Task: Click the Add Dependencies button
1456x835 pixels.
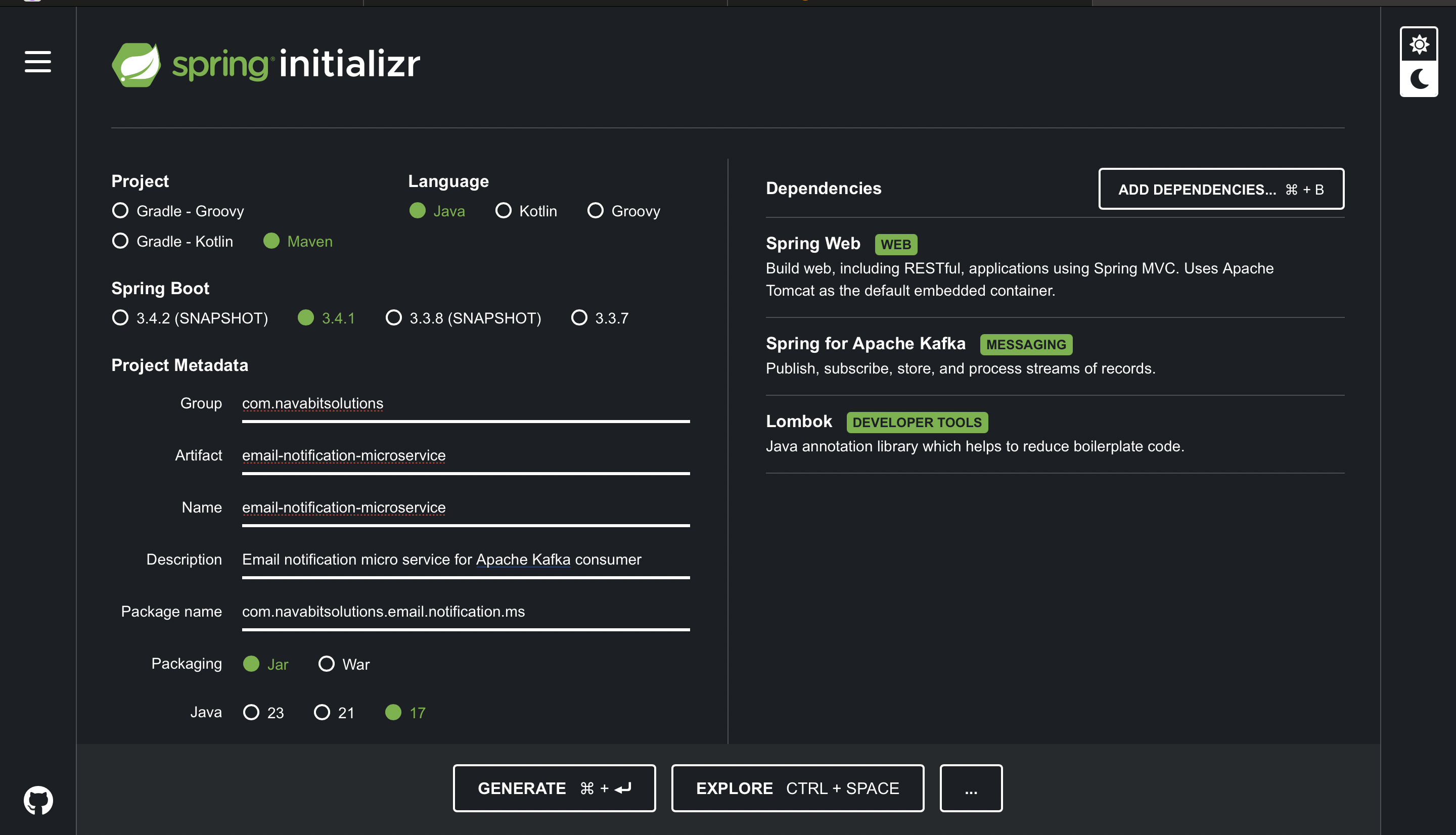Action: coord(1221,189)
